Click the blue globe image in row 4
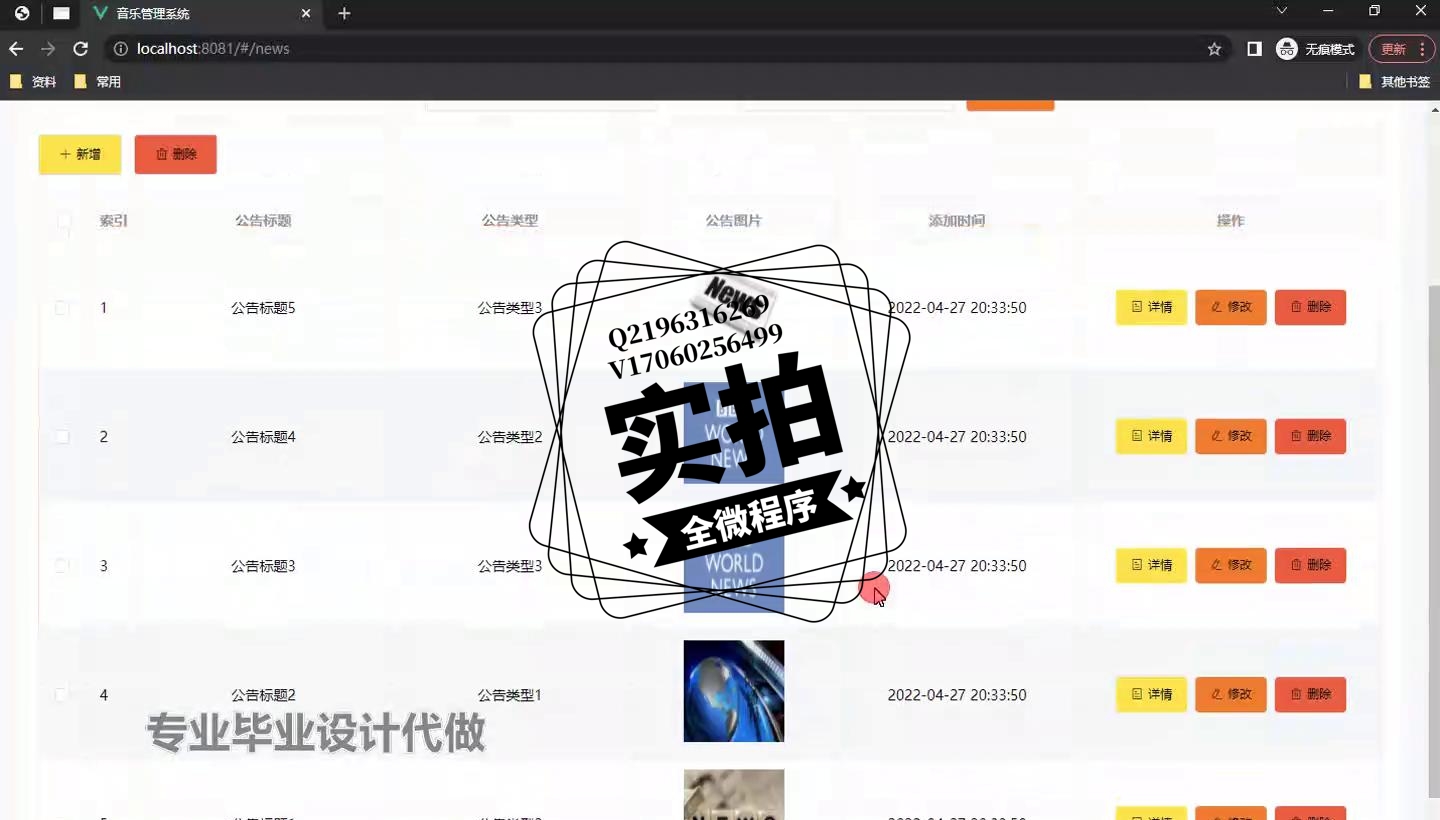The width and height of the screenshot is (1440, 820). point(734,691)
